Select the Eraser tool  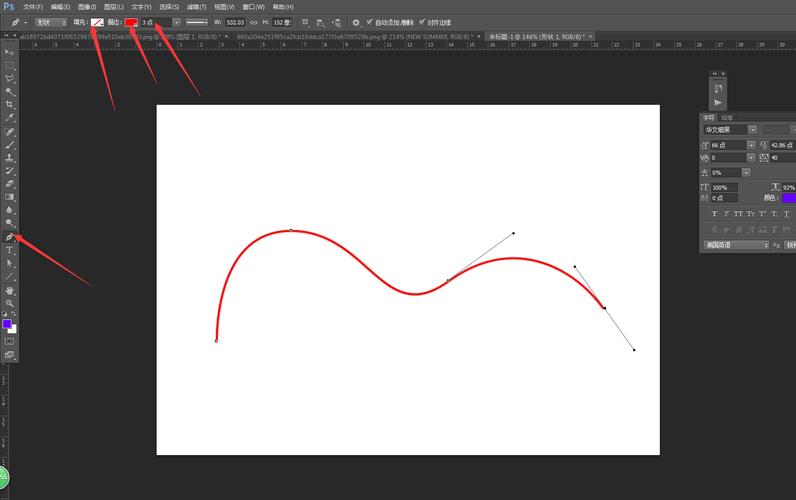pos(9,184)
